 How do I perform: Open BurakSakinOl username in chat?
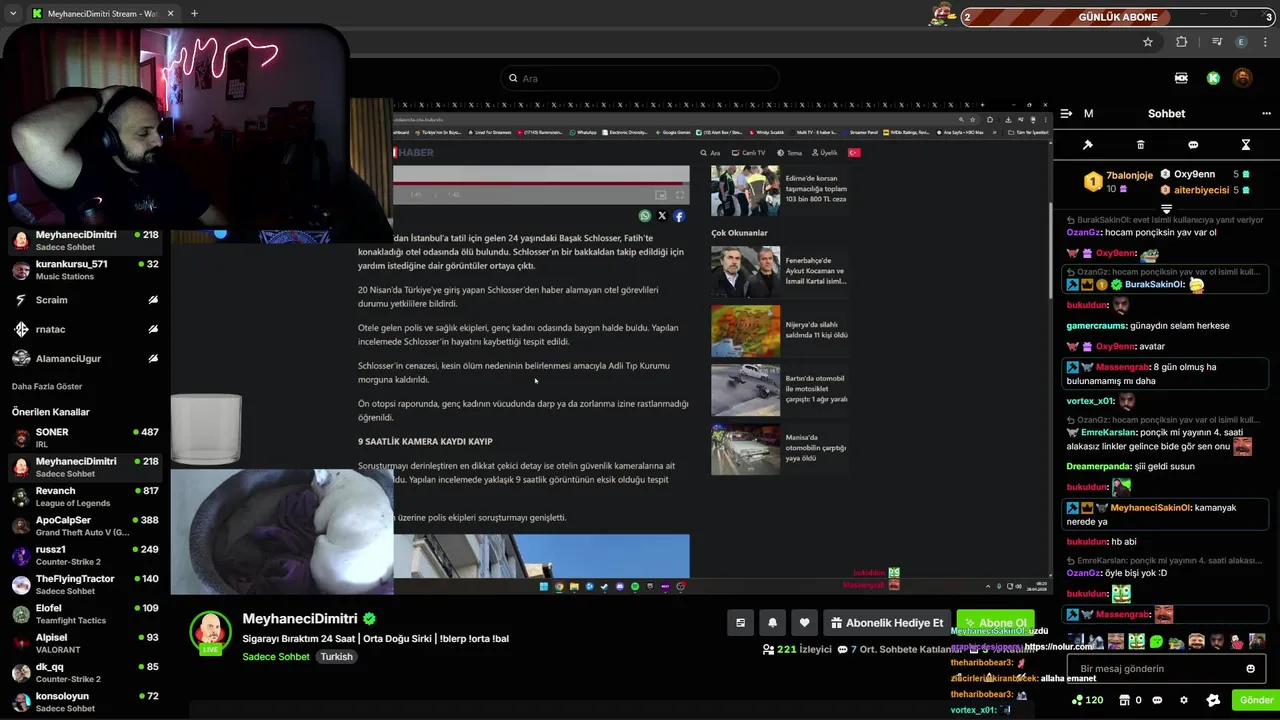1153,284
